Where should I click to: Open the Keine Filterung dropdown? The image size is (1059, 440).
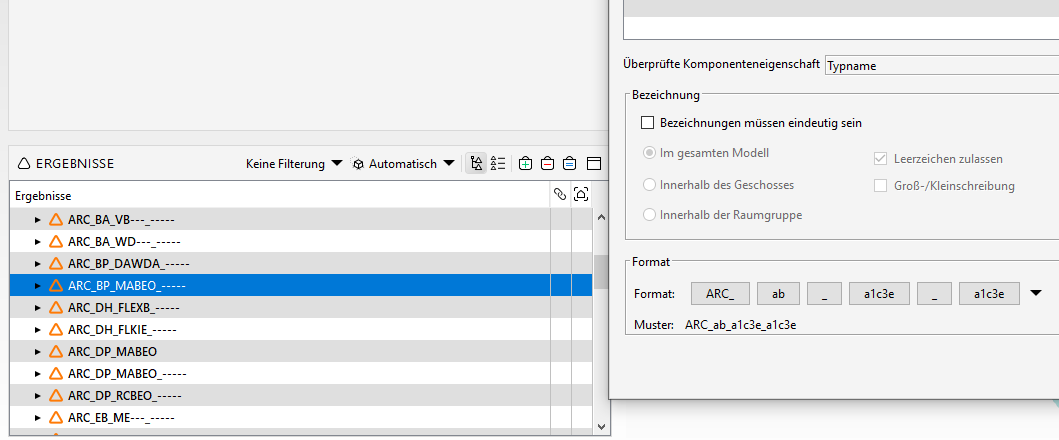294,164
